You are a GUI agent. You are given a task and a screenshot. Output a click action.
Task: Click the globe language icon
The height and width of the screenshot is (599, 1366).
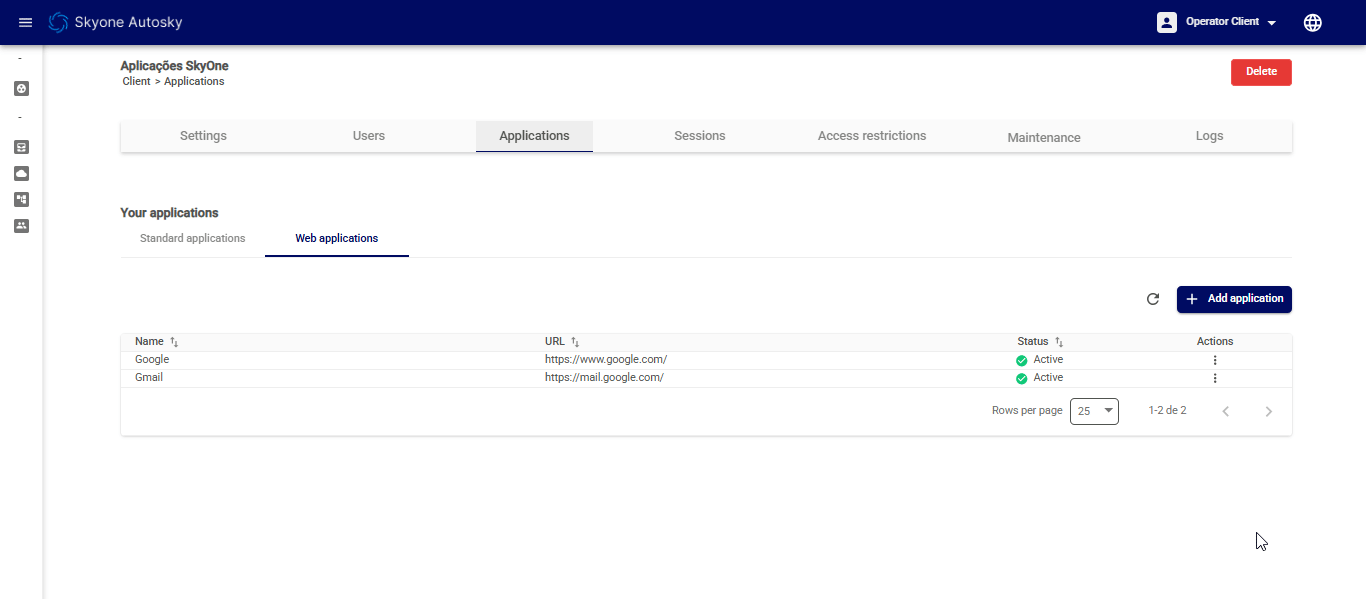coord(1313,22)
